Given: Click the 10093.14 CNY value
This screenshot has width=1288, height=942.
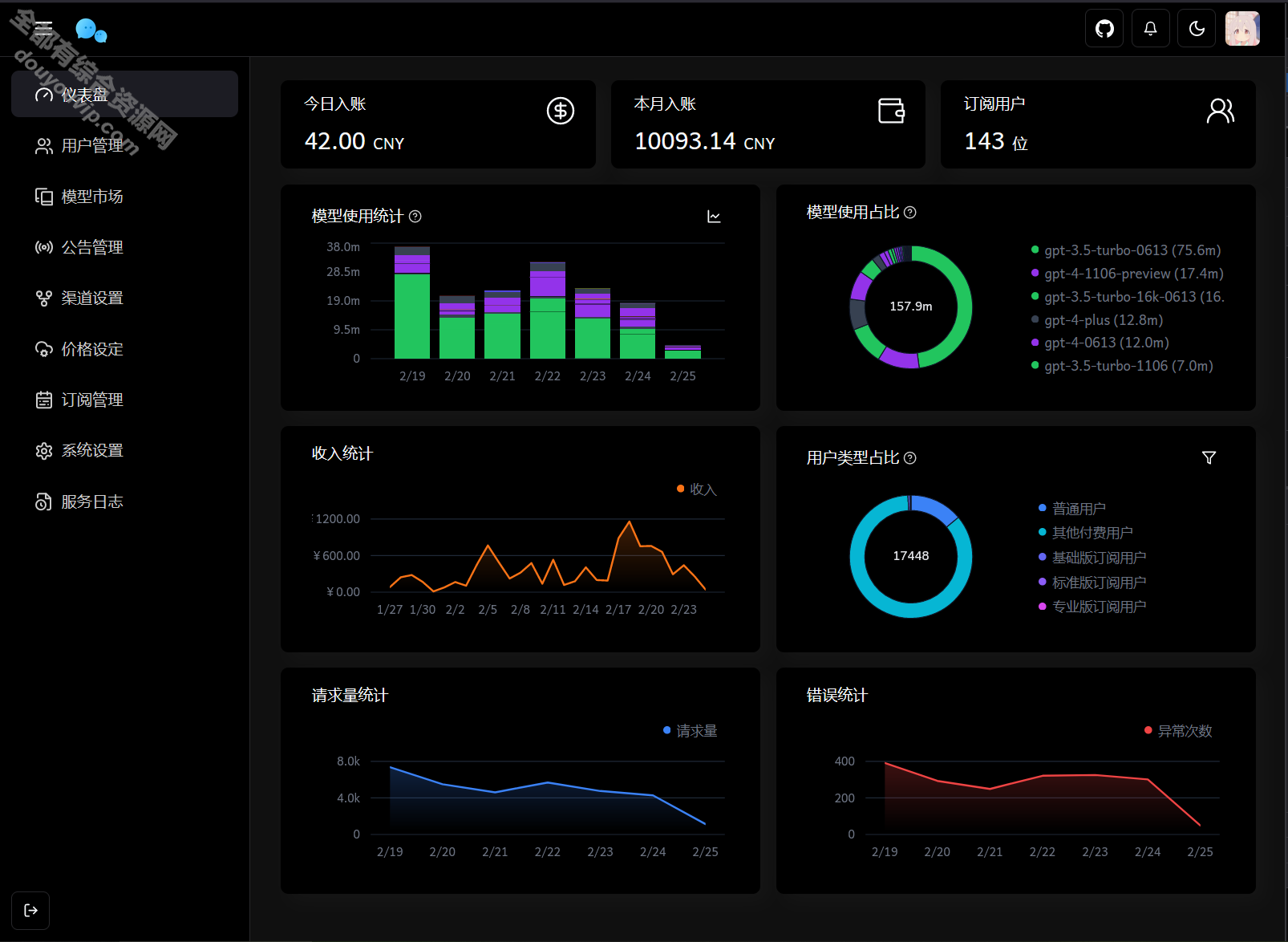Looking at the screenshot, I should tap(704, 142).
